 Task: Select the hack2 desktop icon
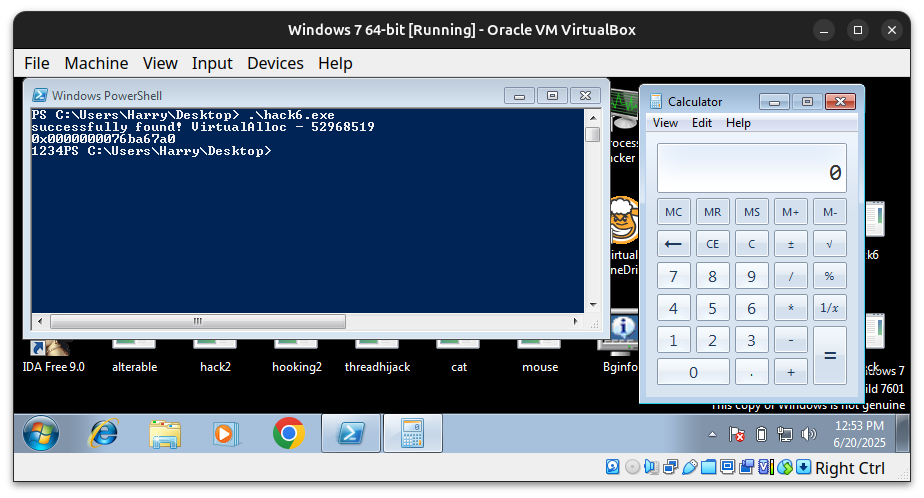tap(215, 358)
